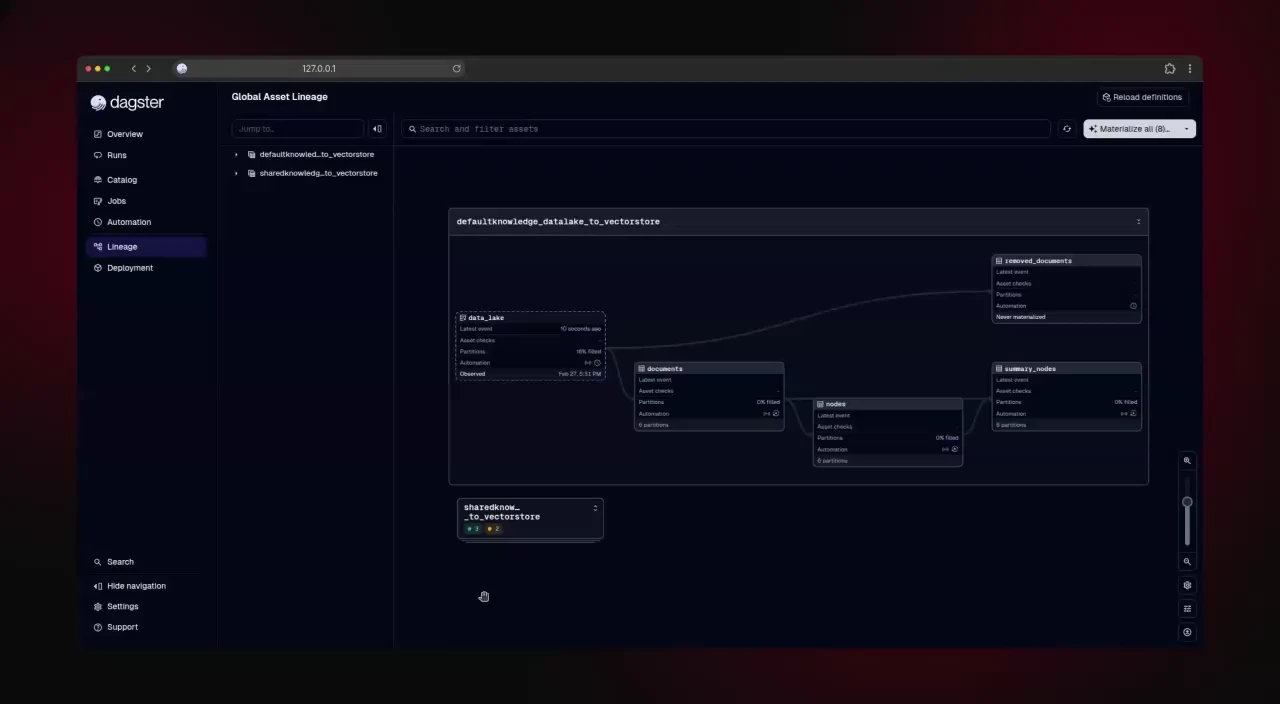
Task: Open the Jobs page
Action: [146, 201]
